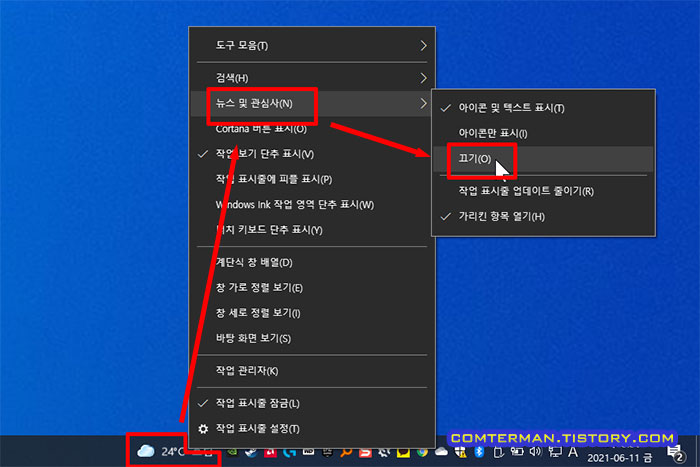
Task: Click the safely remove hardware USB icon
Action: point(498,452)
